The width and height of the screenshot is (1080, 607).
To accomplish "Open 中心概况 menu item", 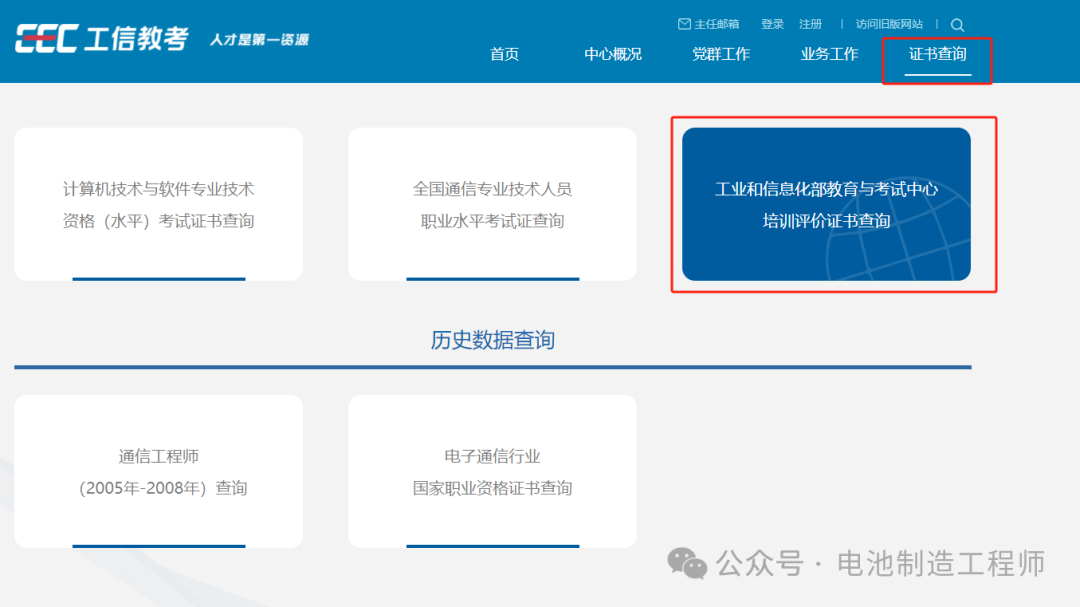I will tap(612, 54).
